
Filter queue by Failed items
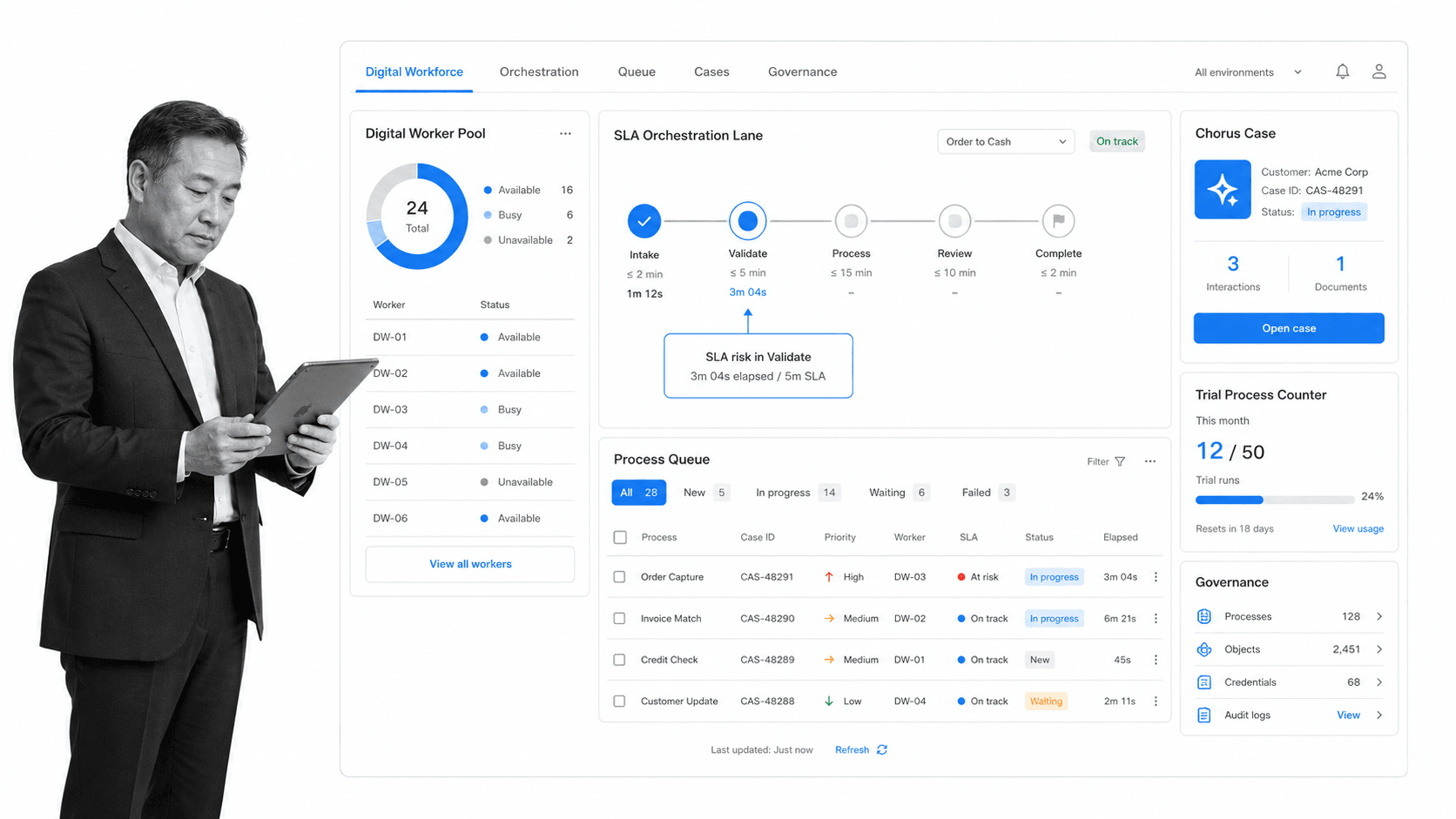pos(988,493)
